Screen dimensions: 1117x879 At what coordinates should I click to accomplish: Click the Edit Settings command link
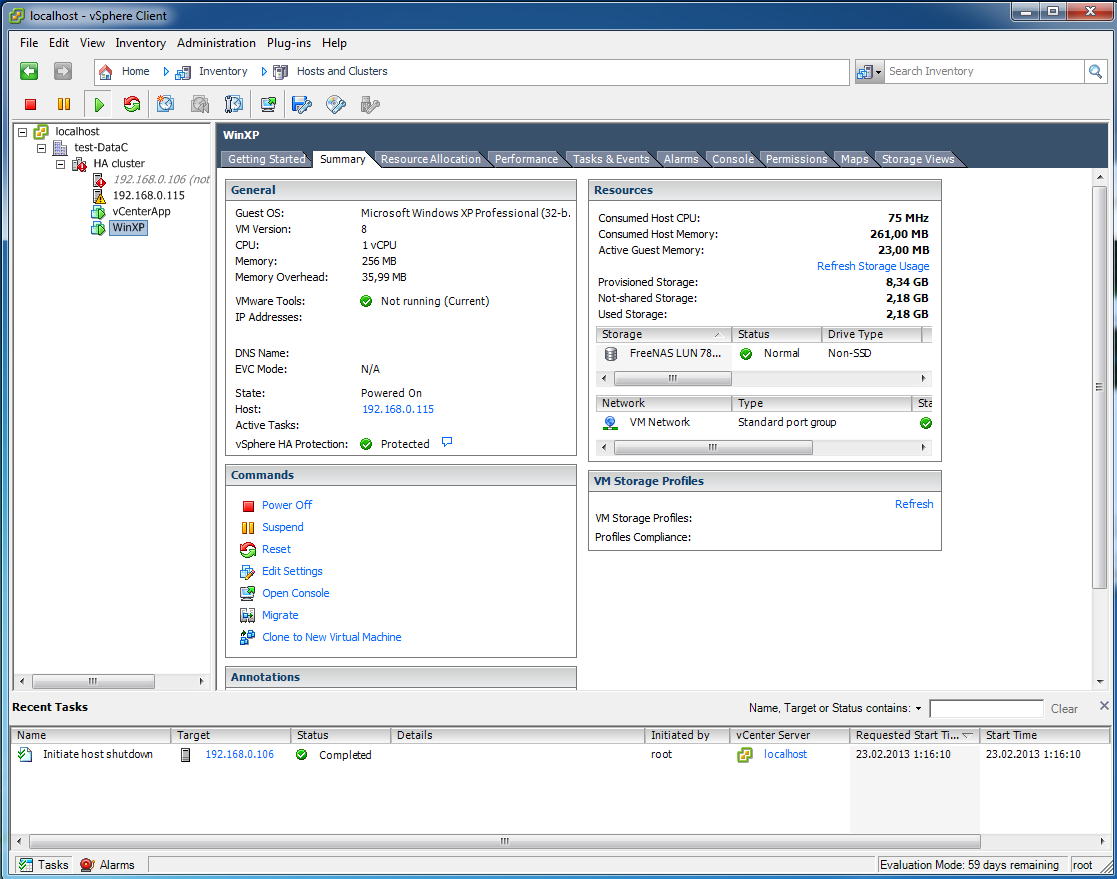(292, 571)
